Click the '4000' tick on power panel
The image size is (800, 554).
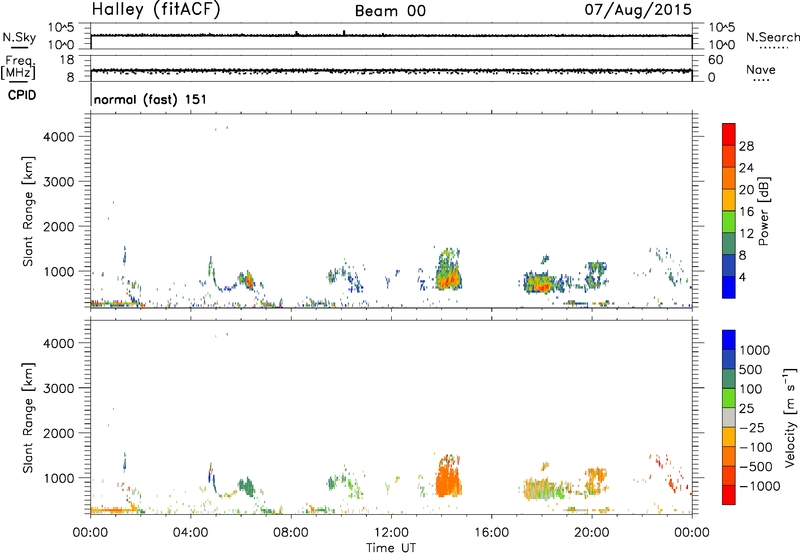(x=59, y=137)
